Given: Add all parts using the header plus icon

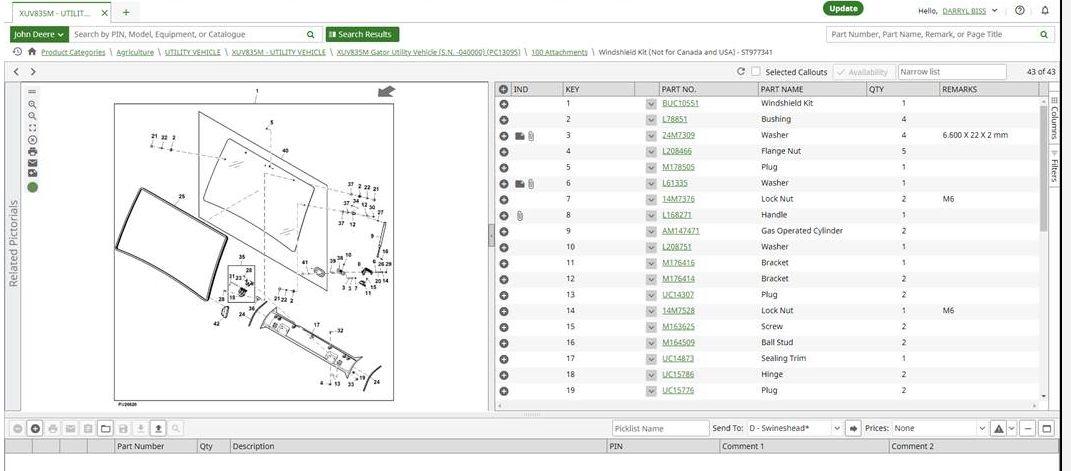Looking at the screenshot, I should [x=503, y=89].
